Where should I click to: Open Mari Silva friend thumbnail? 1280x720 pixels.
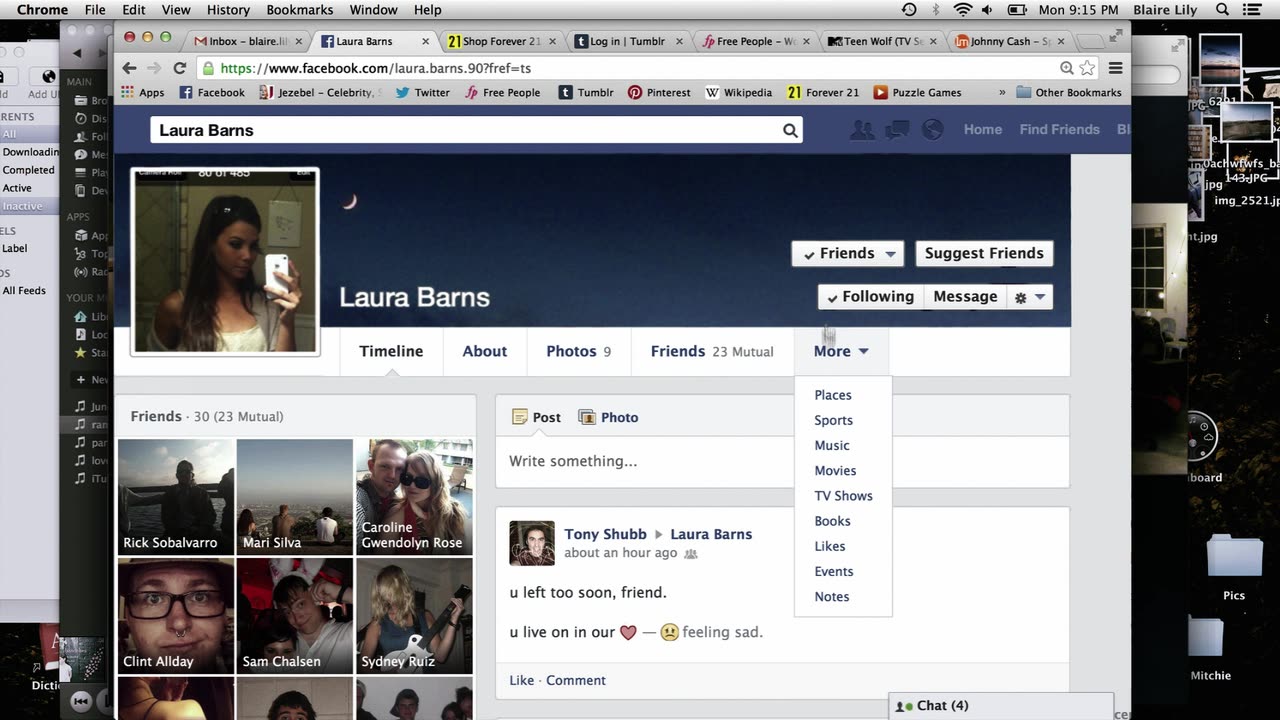pyautogui.click(x=295, y=496)
